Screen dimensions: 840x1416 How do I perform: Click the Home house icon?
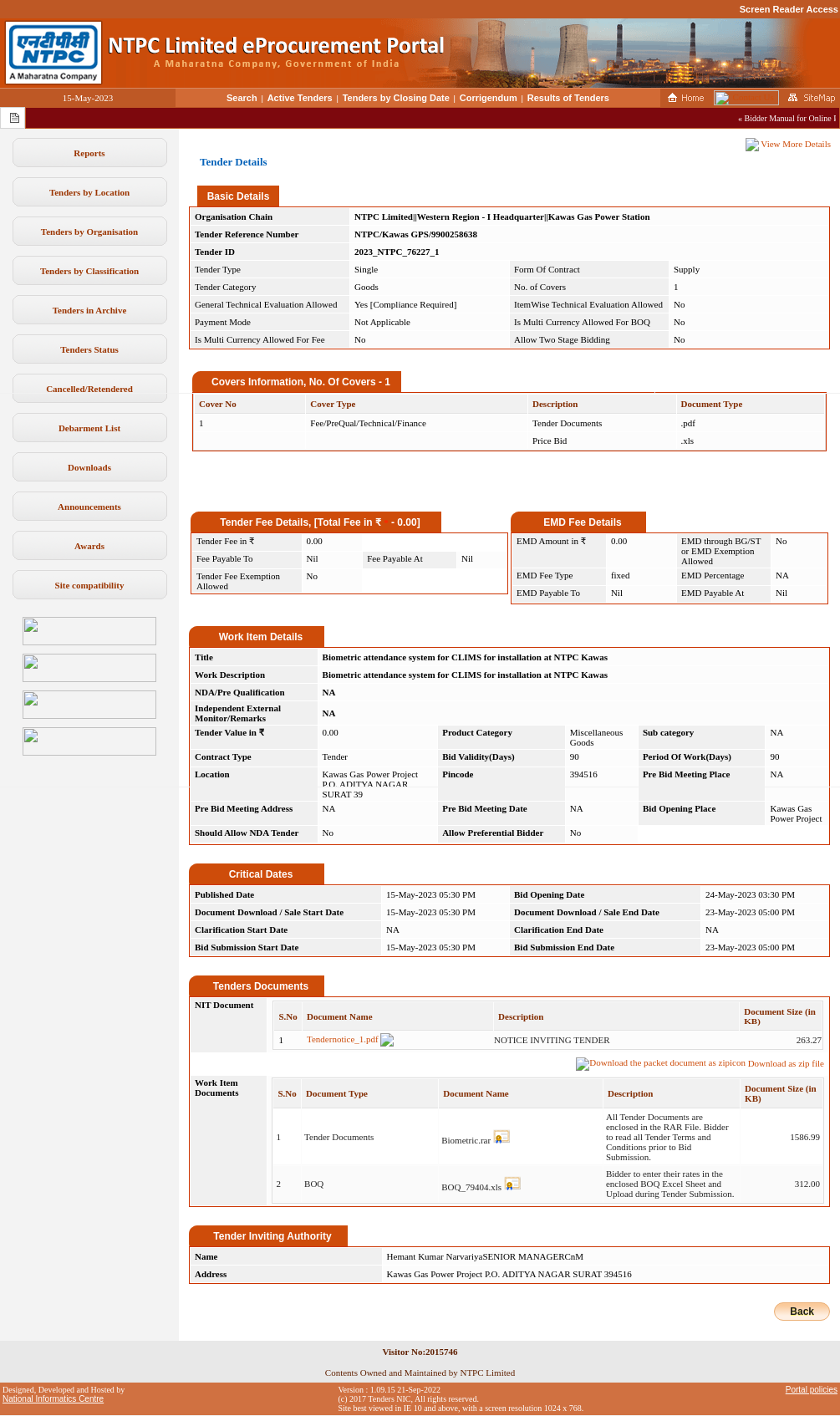tap(672, 98)
